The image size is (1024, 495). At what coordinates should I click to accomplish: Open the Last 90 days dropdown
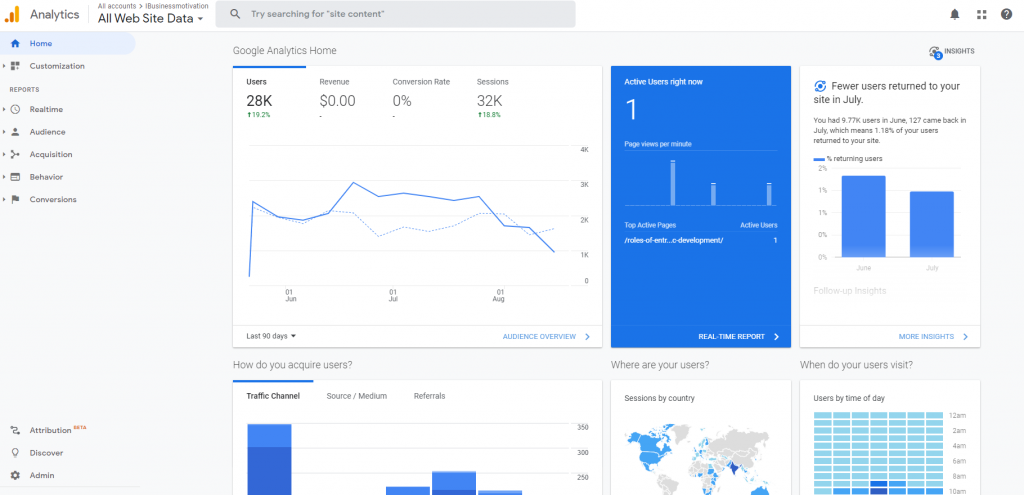(x=271, y=336)
